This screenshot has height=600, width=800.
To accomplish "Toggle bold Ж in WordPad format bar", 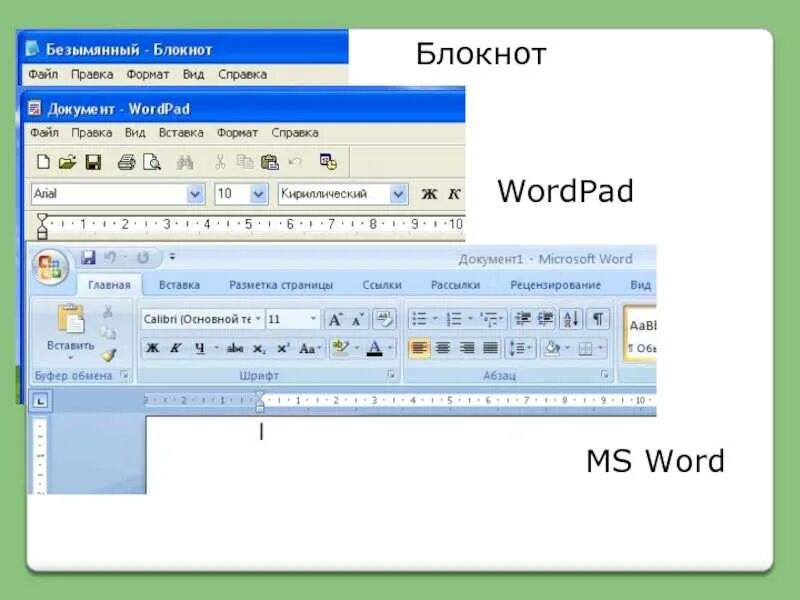I will [429, 194].
